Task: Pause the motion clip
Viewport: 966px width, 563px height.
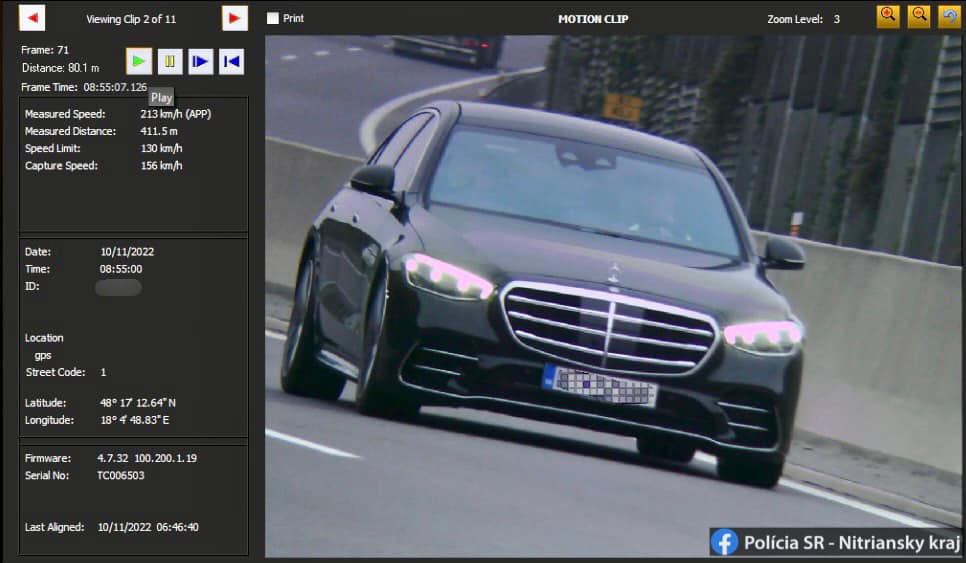Action: pyautogui.click(x=169, y=62)
